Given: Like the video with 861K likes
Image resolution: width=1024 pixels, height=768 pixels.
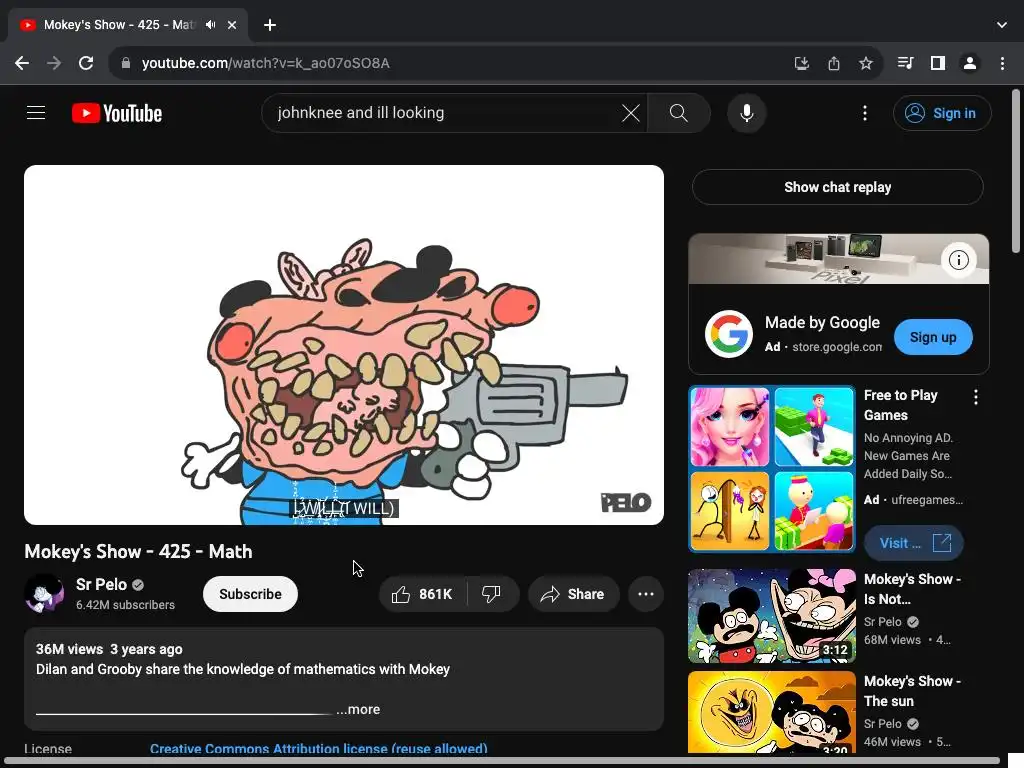Looking at the screenshot, I should pos(423,594).
